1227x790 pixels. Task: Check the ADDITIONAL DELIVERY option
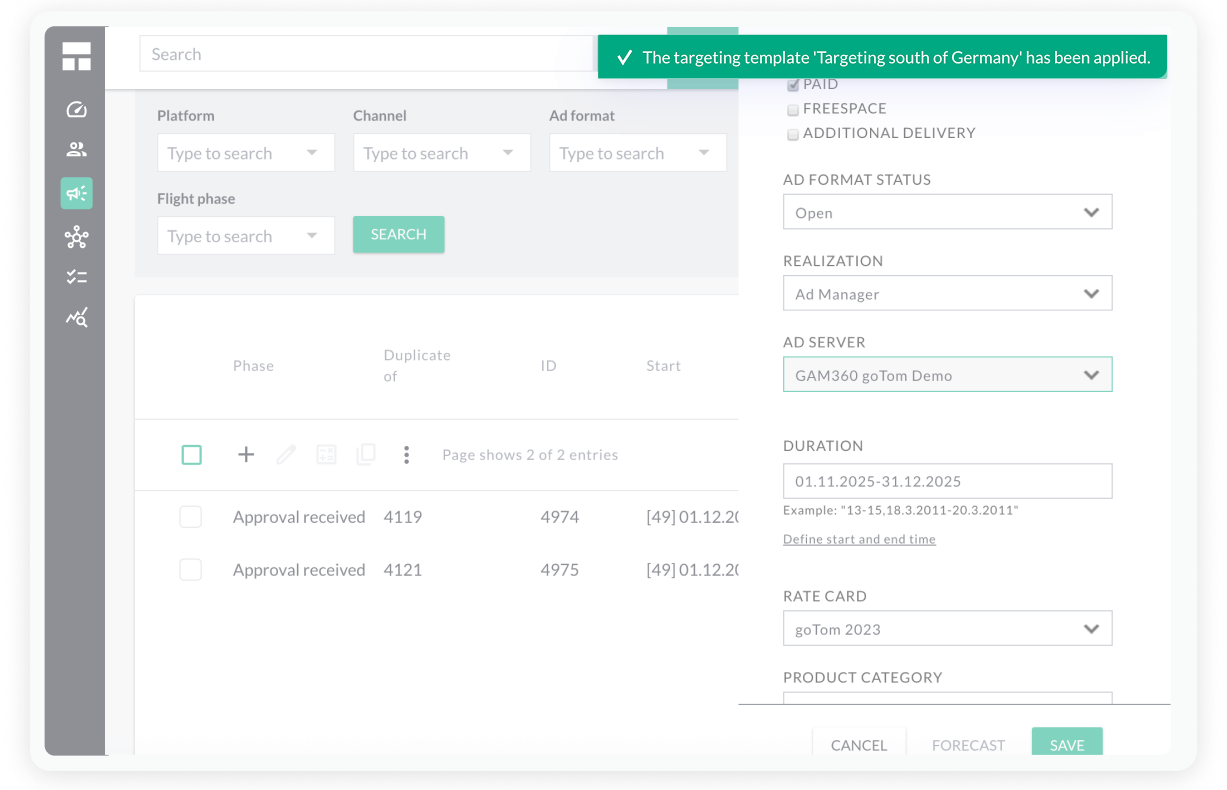[x=792, y=133]
